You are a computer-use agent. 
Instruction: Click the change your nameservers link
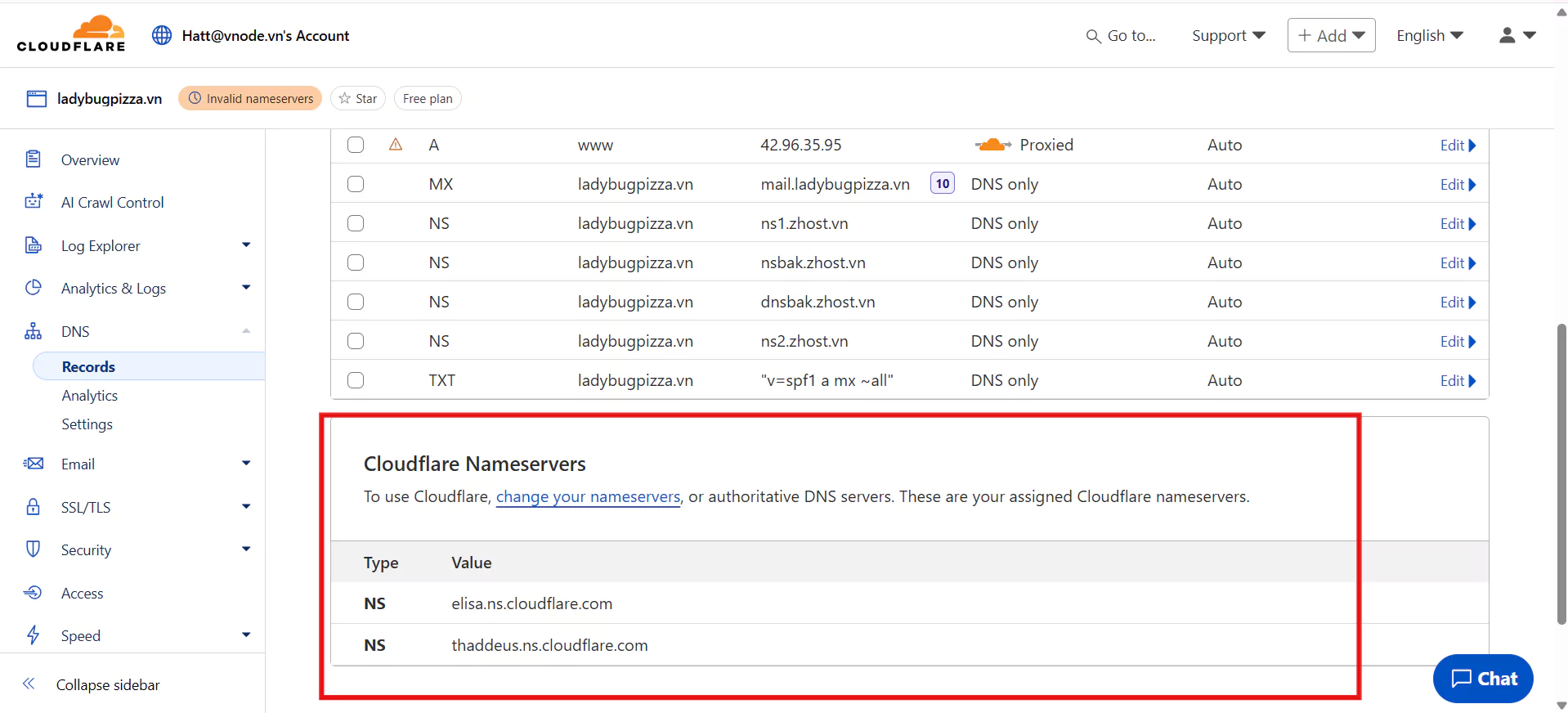point(588,496)
